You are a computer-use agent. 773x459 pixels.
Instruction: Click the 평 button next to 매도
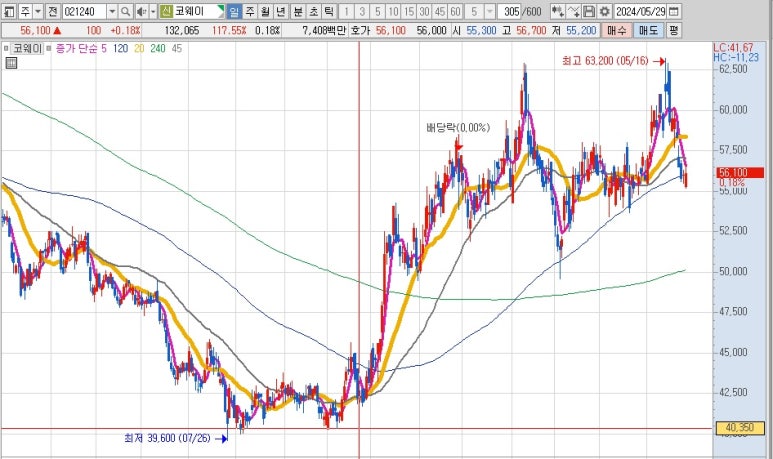tap(673, 31)
